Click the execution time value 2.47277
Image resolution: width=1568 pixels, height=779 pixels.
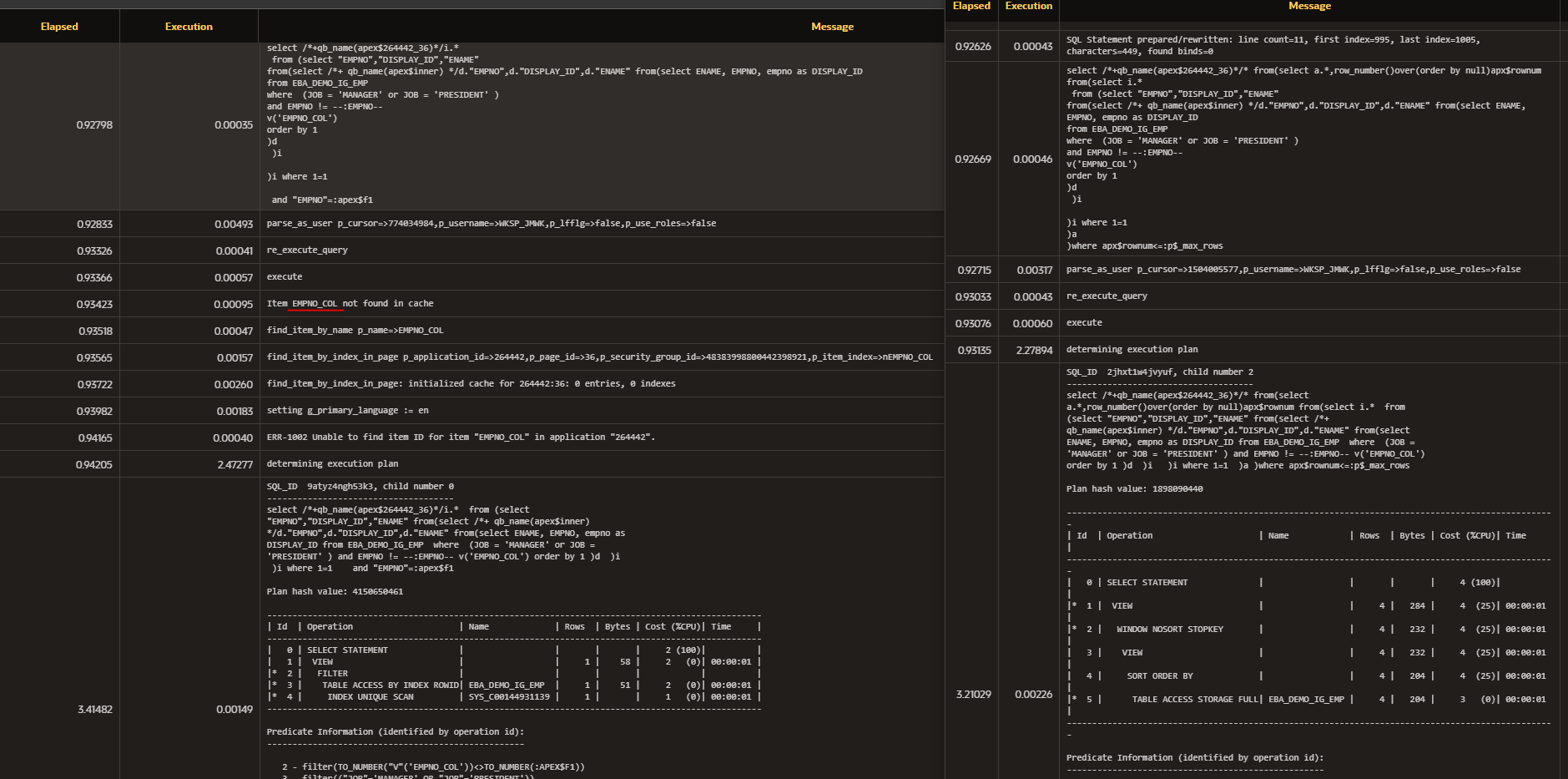234,465
